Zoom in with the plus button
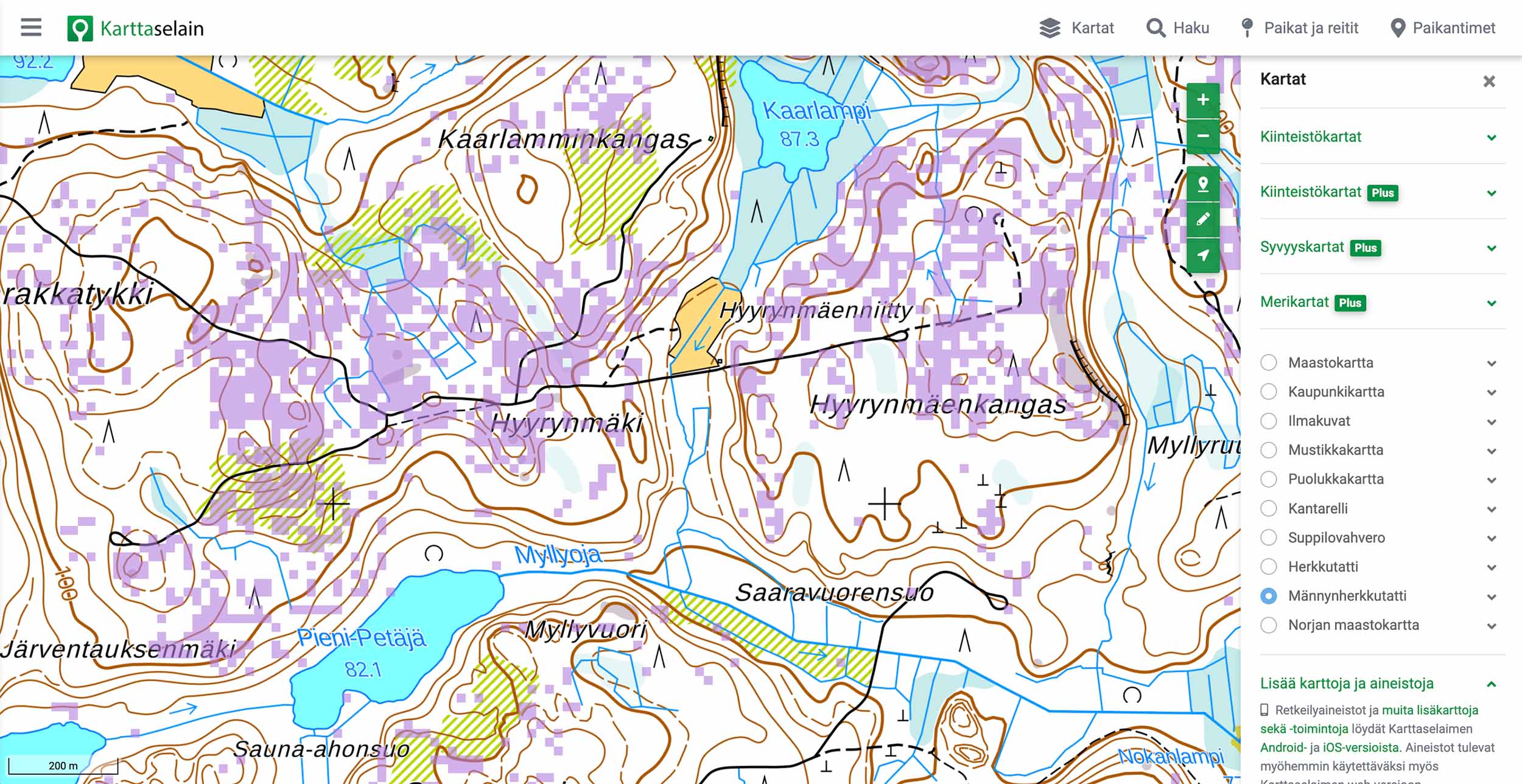The width and height of the screenshot is (1522, 784). coord(1203,100)
